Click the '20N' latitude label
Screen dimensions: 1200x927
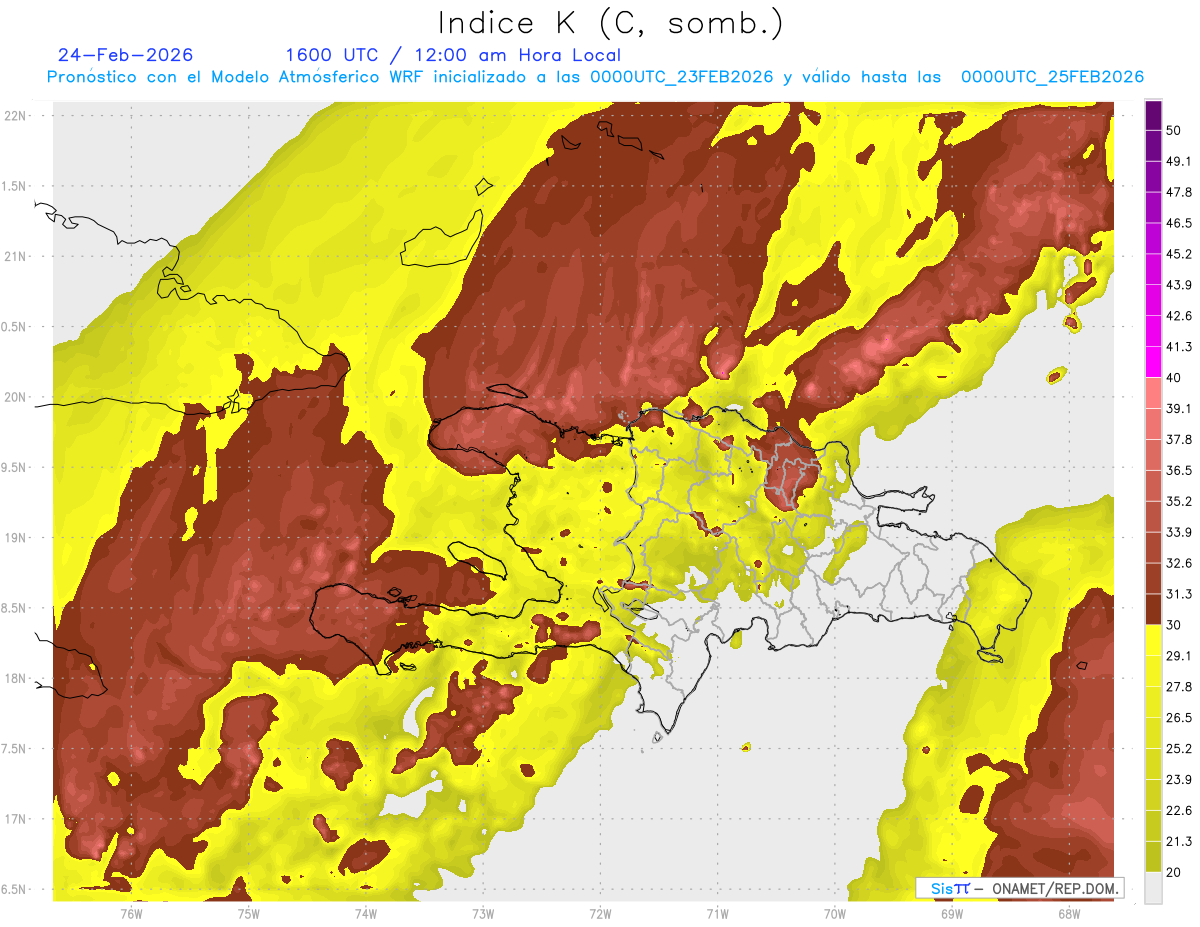[16, 397]
